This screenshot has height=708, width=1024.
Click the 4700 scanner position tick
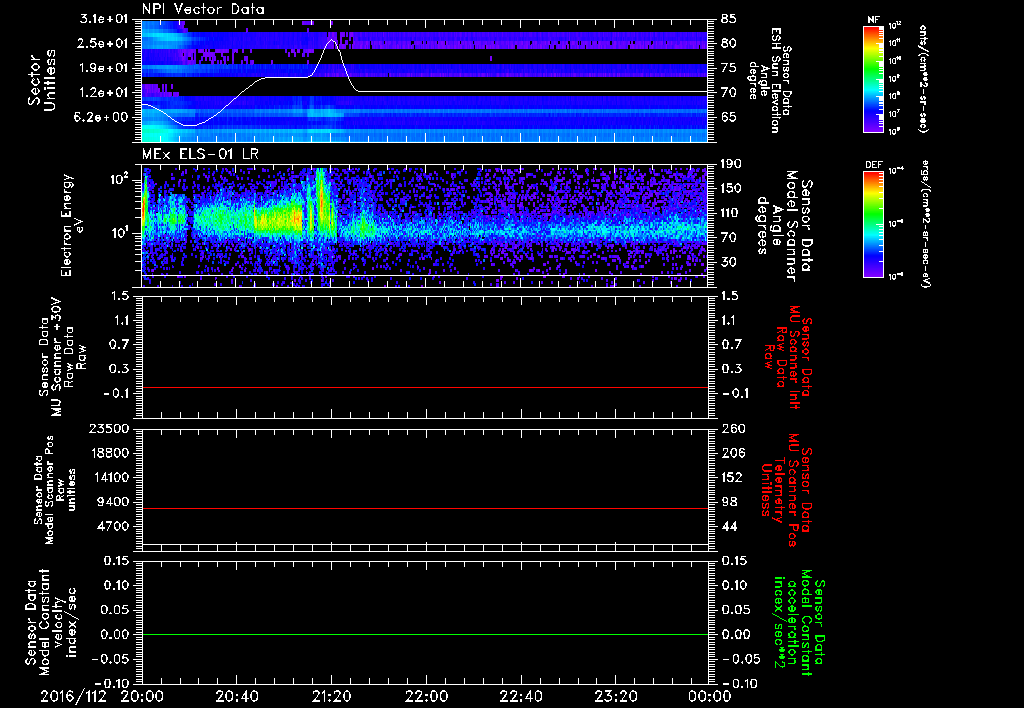112,526
